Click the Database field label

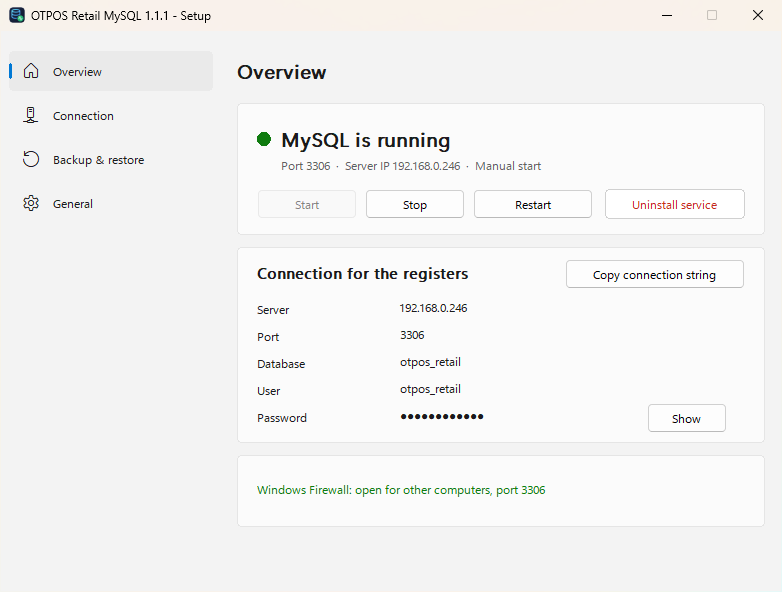pyautogui.click(x=281, y=364)
